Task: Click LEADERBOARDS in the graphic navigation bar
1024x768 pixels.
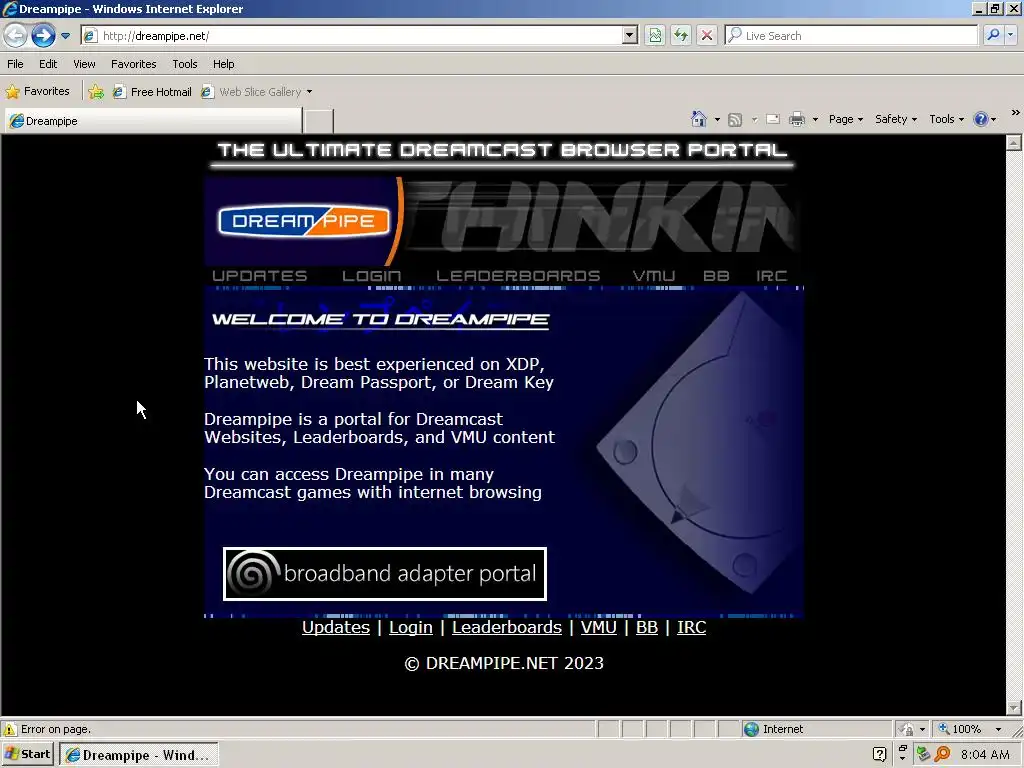Action: (518, 276)
